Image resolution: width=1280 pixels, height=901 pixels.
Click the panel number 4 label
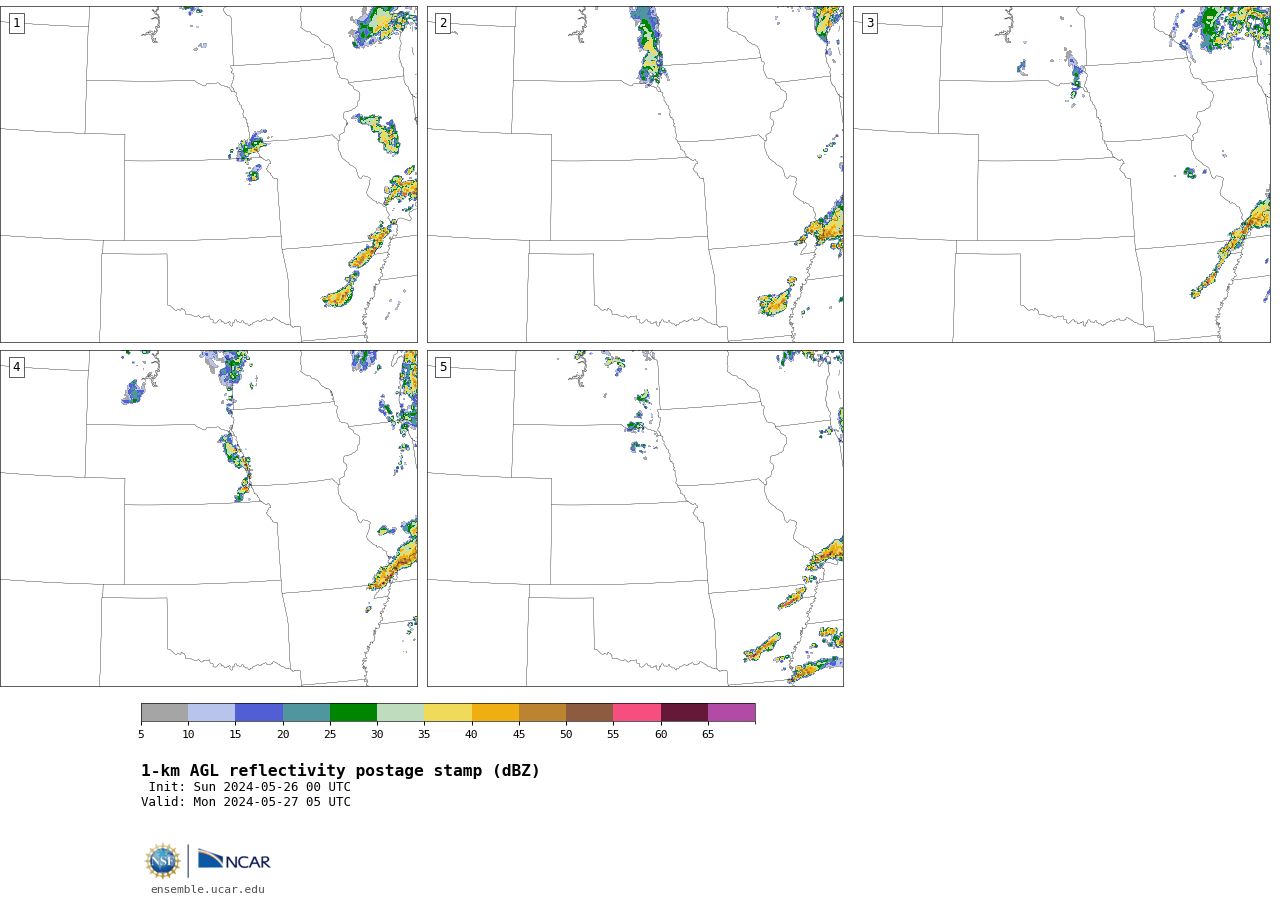click(x=16, y=367)
